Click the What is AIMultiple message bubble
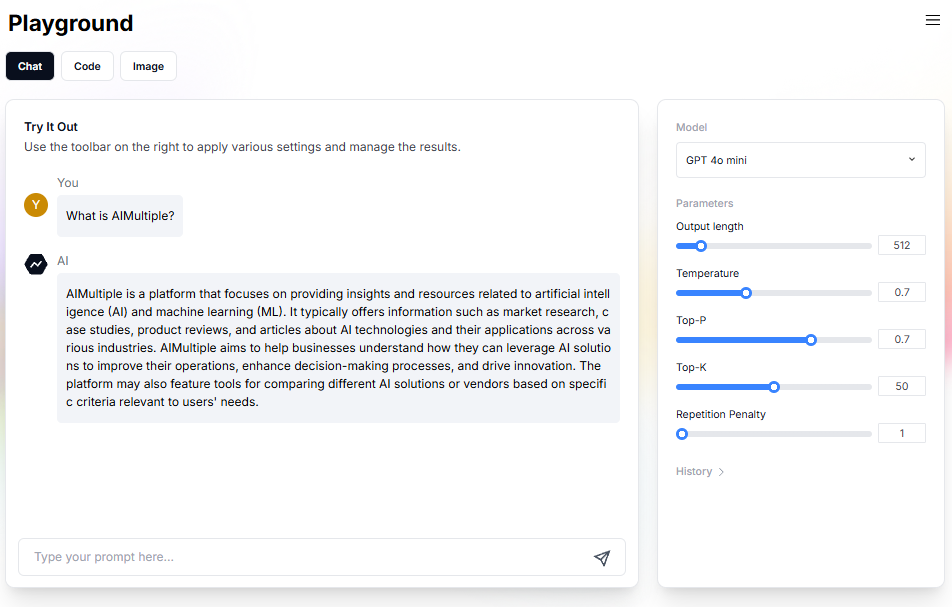Viewport: 952px width, 607px height. click(120, 216)
